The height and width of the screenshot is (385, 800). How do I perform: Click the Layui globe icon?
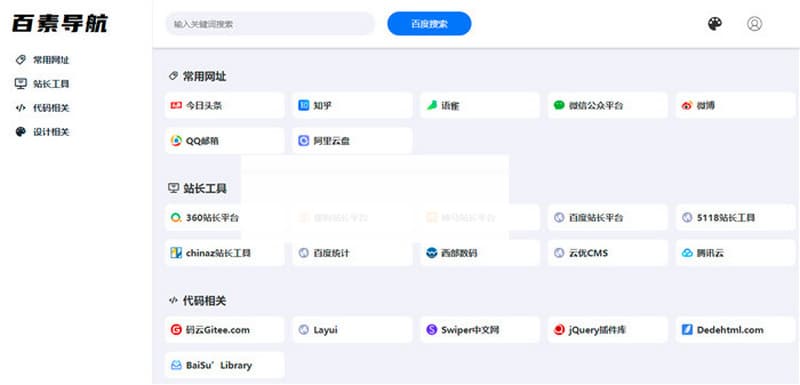tap(304, 330)
